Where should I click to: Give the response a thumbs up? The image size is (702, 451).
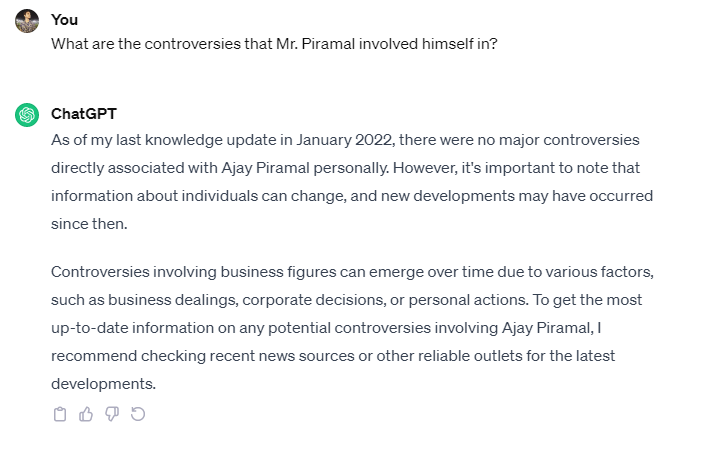[x=86, y=414]
